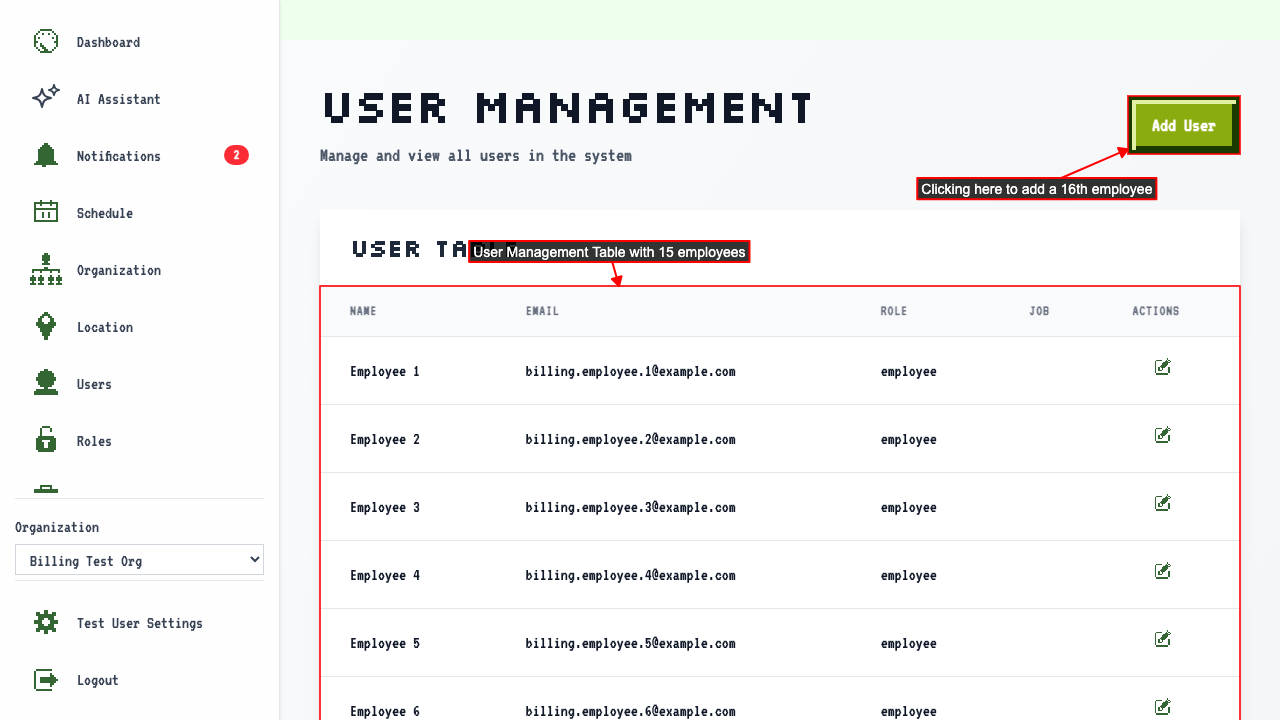The height and width of the screenshot is (720, 1280).
Task: Click the JOB column header
Action: [1039, 311]
